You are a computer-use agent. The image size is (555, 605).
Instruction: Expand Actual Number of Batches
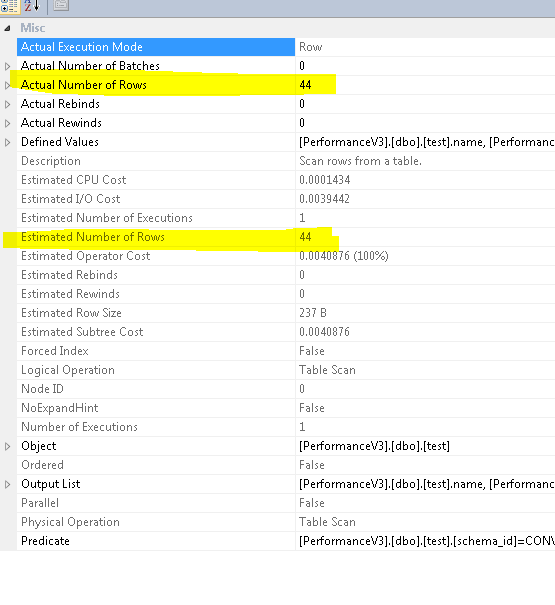(7, 66)
